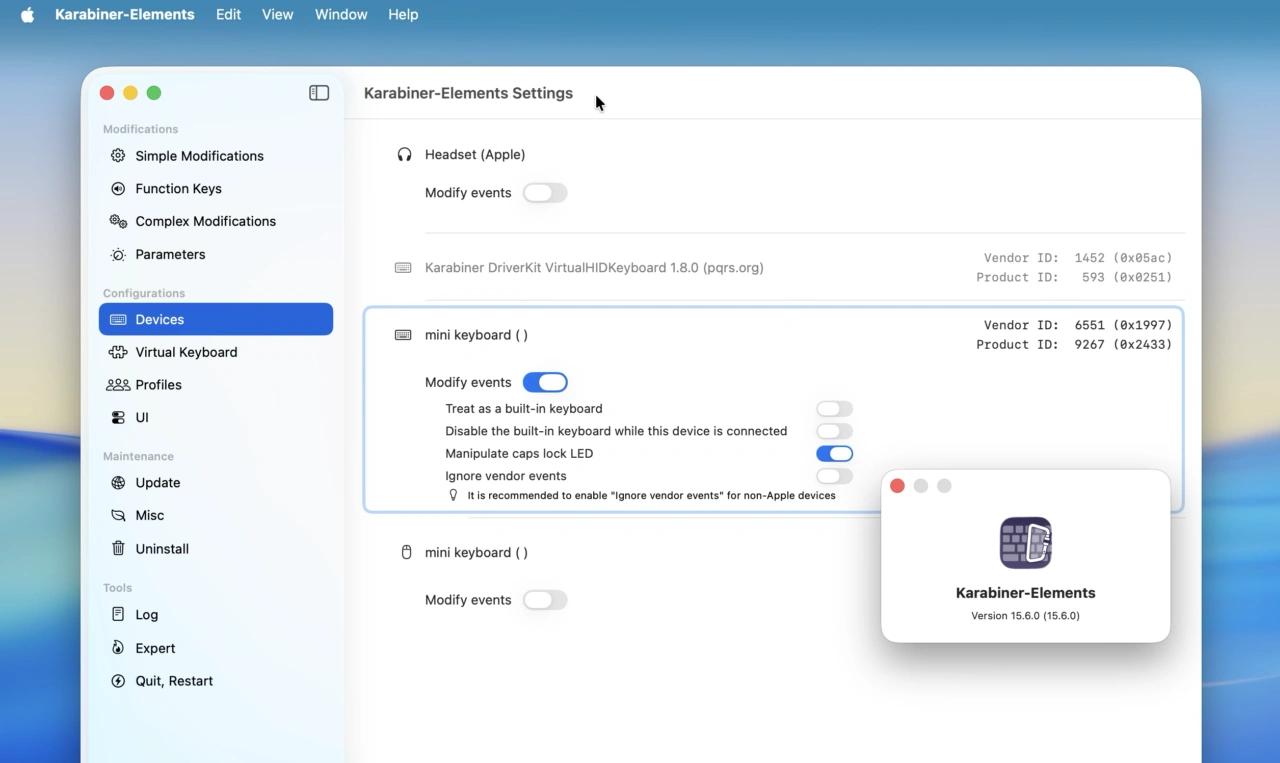Open the Uninstall maintenance section
Screen dimensions: 1280x763
(160, 548)
